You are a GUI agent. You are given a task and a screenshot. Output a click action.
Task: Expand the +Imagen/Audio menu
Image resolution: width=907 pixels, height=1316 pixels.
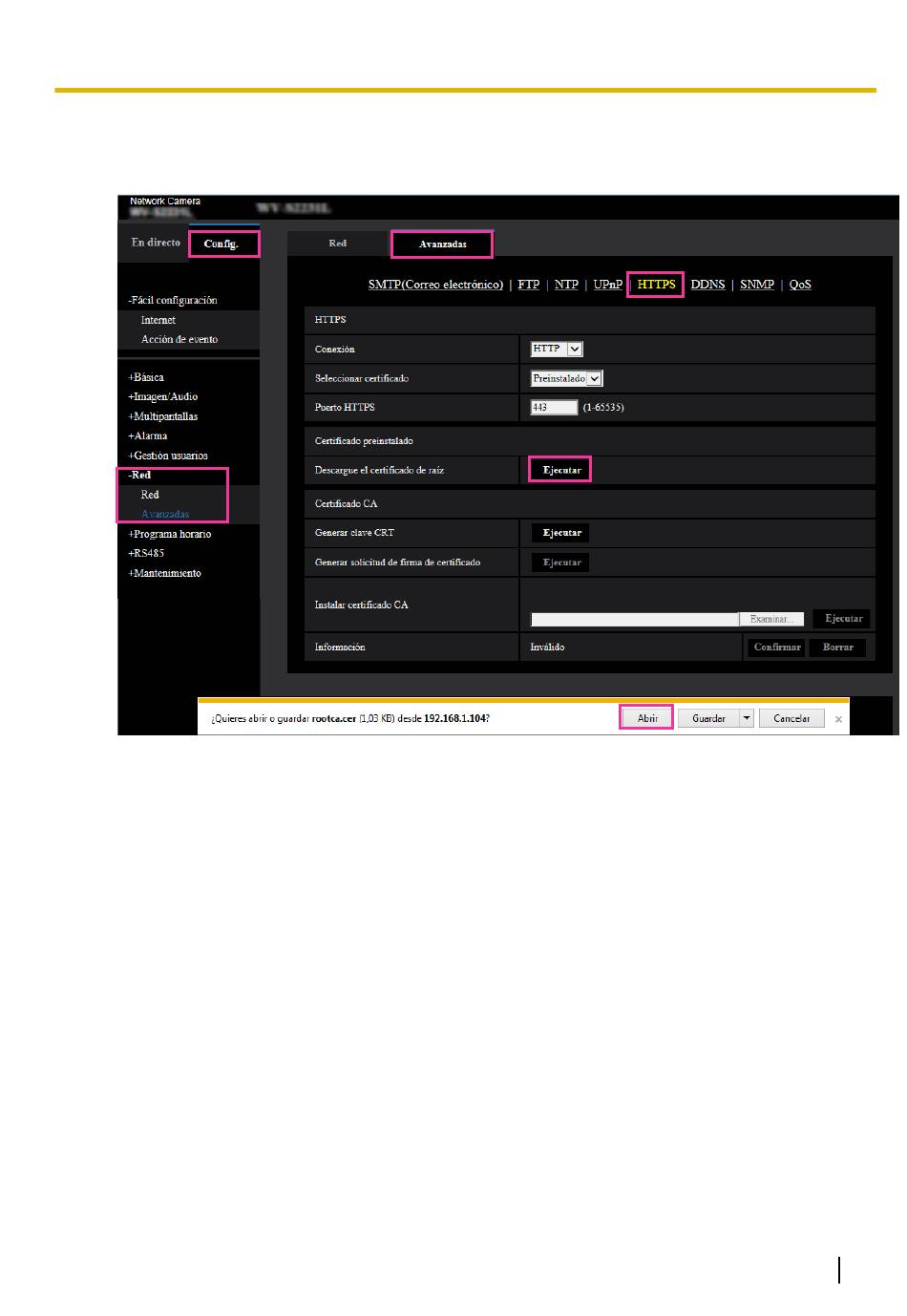(x=163, y=396)
